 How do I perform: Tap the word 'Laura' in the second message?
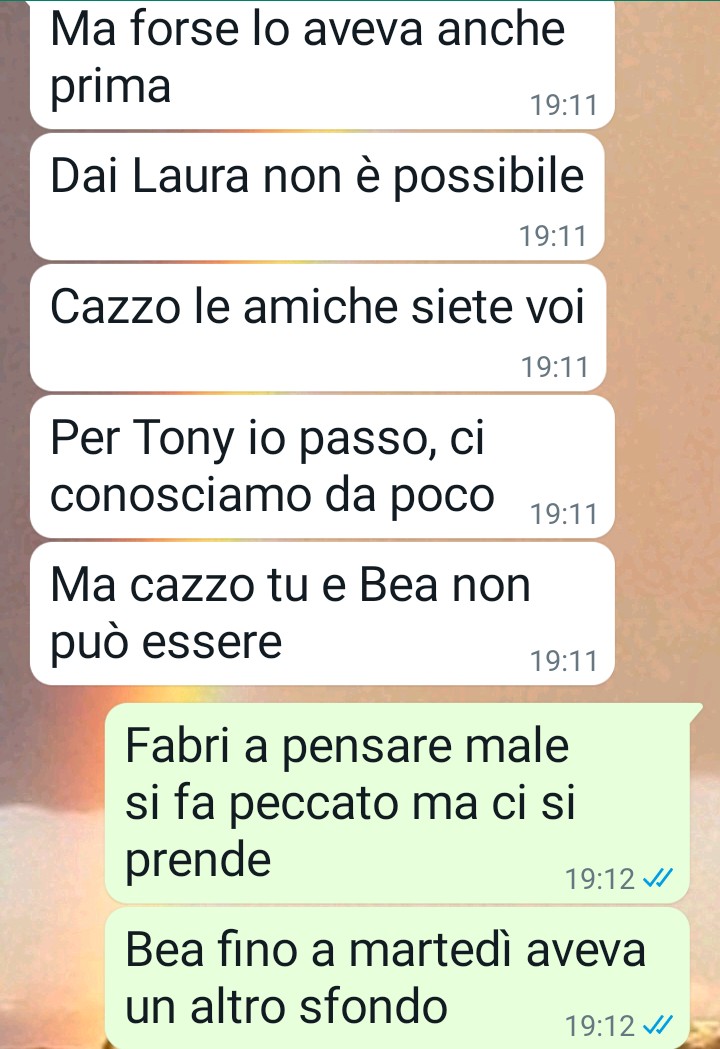[x=191, y=176]
